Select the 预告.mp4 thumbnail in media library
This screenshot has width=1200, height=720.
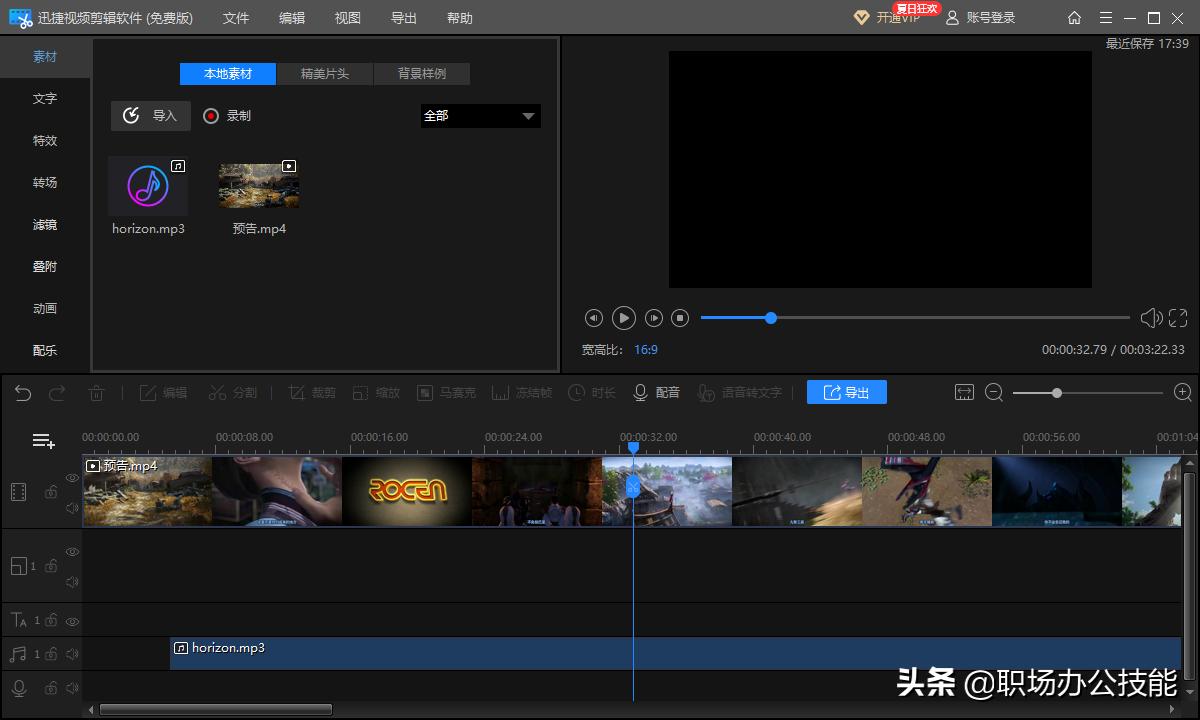click(x=258, y=184)
